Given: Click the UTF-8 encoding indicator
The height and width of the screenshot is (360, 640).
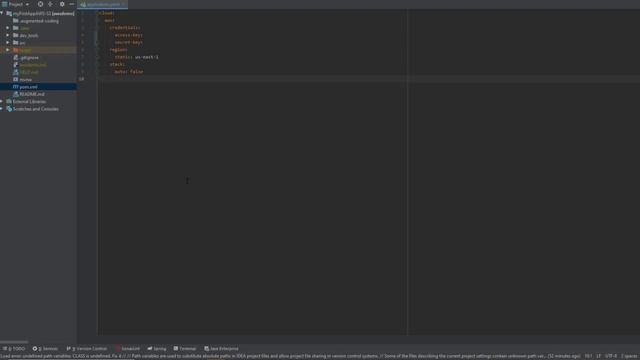Looking at the screenshot, I should click(x=611, y=356).
